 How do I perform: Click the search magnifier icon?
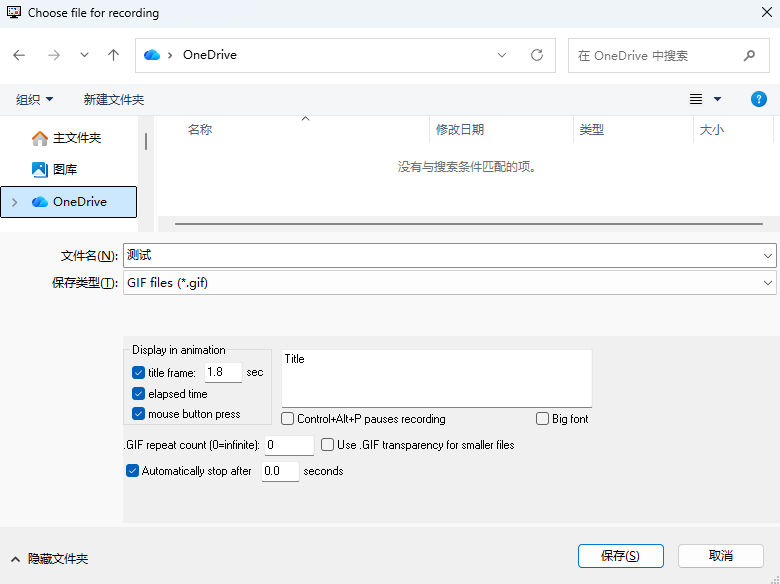[749, 56]
